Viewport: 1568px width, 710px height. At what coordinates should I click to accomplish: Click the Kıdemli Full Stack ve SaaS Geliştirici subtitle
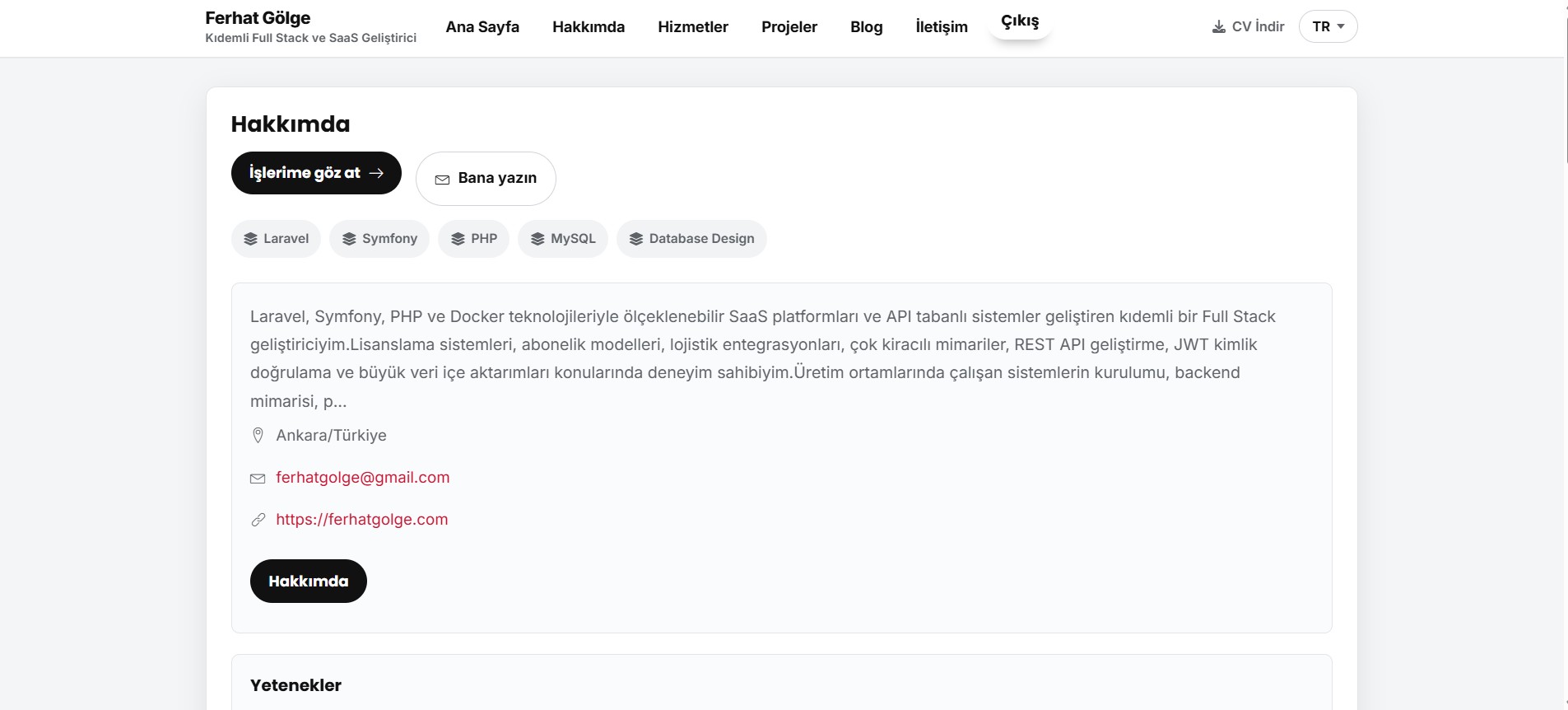(x=311, y=38)
